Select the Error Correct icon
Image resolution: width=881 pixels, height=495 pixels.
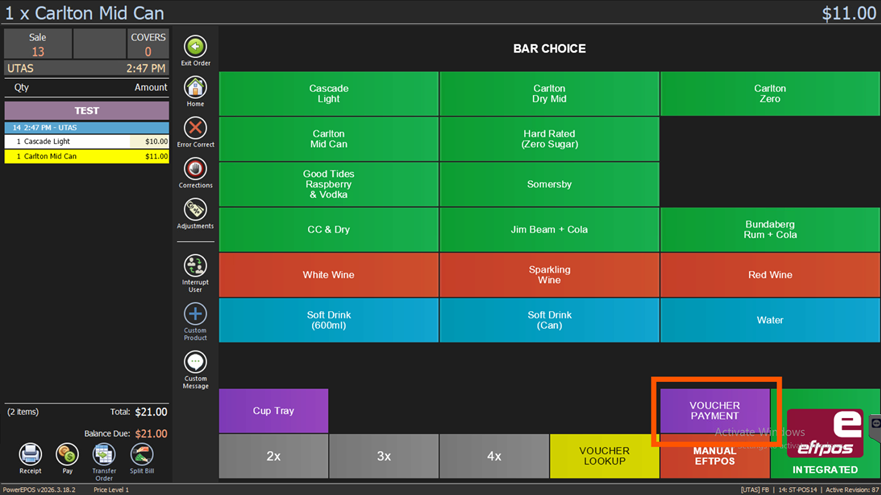tap(195, 128)
